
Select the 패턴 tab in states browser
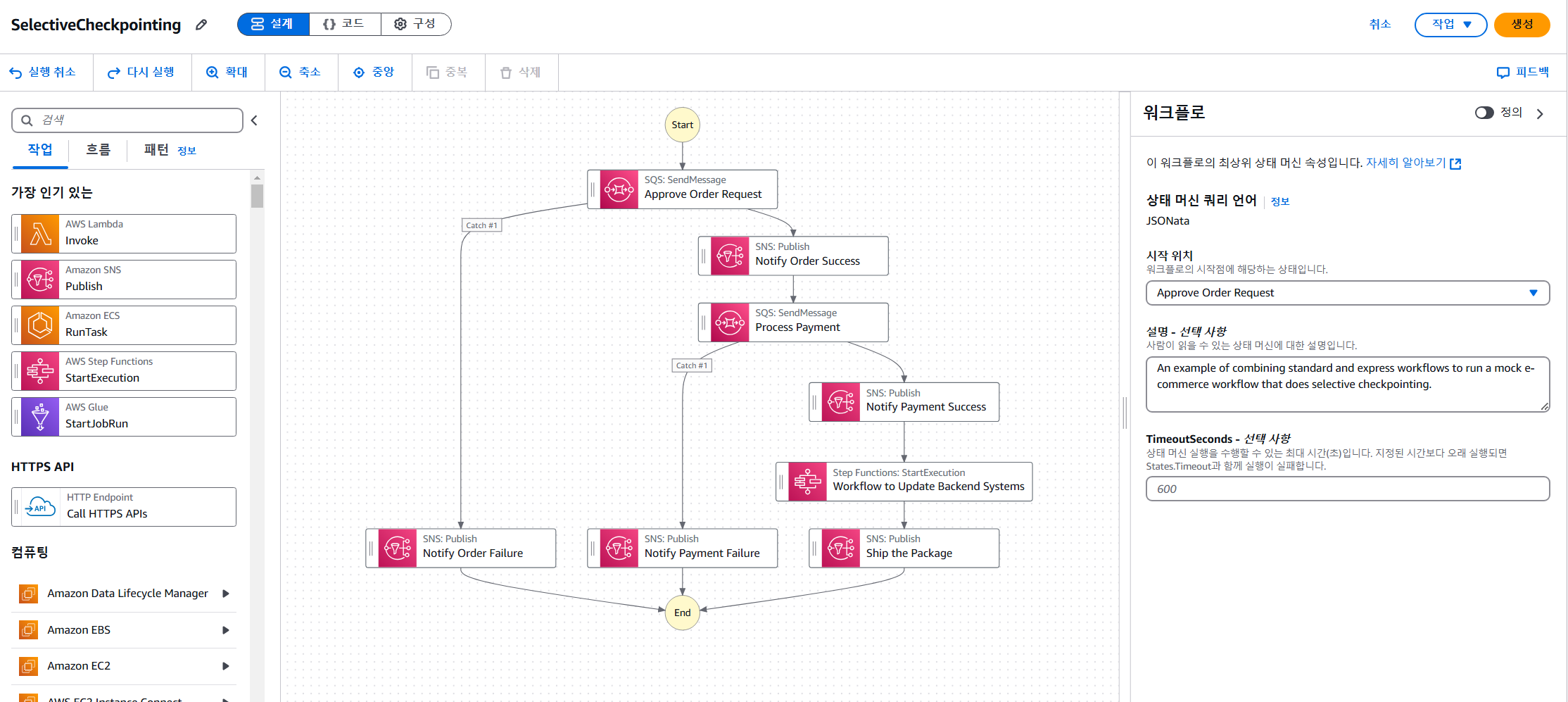coord(156,150)
